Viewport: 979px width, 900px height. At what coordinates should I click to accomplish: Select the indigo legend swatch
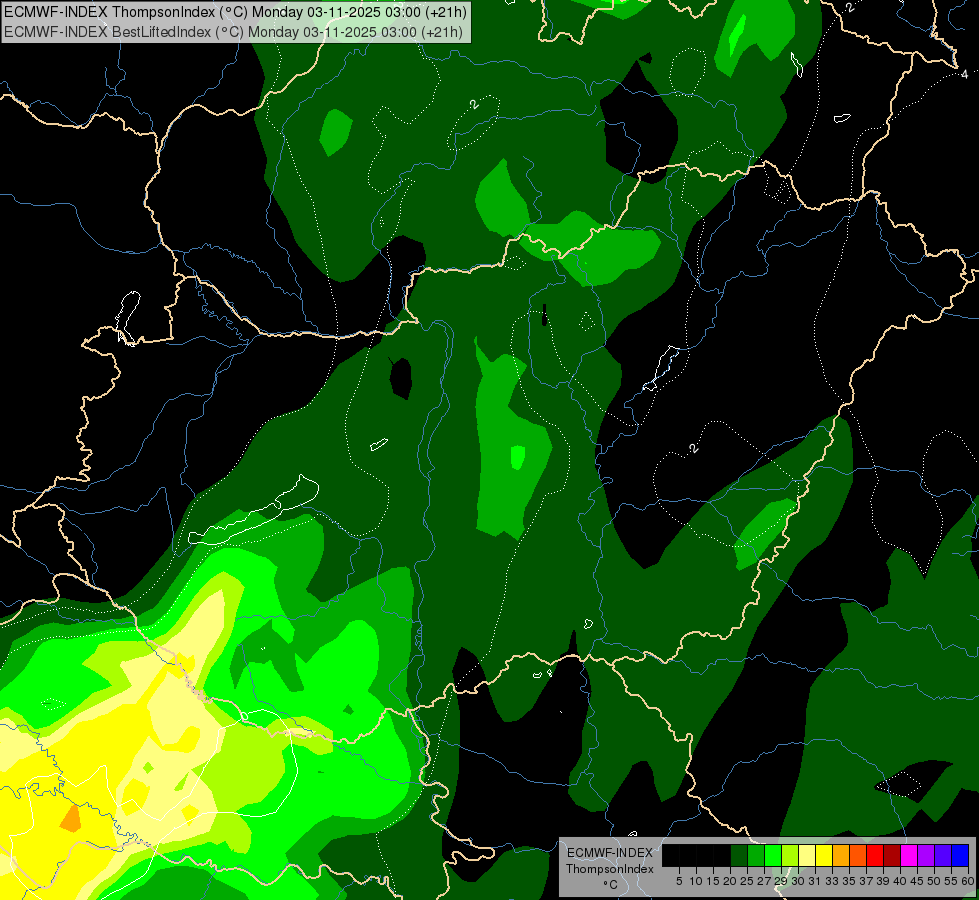(943, 855)
